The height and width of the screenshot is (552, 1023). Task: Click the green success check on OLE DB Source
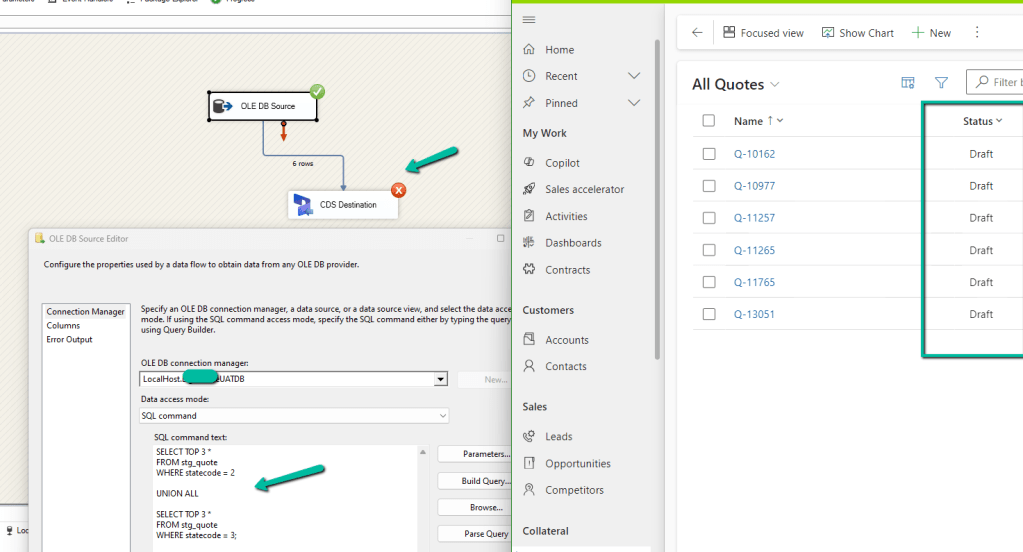[317, 91]
